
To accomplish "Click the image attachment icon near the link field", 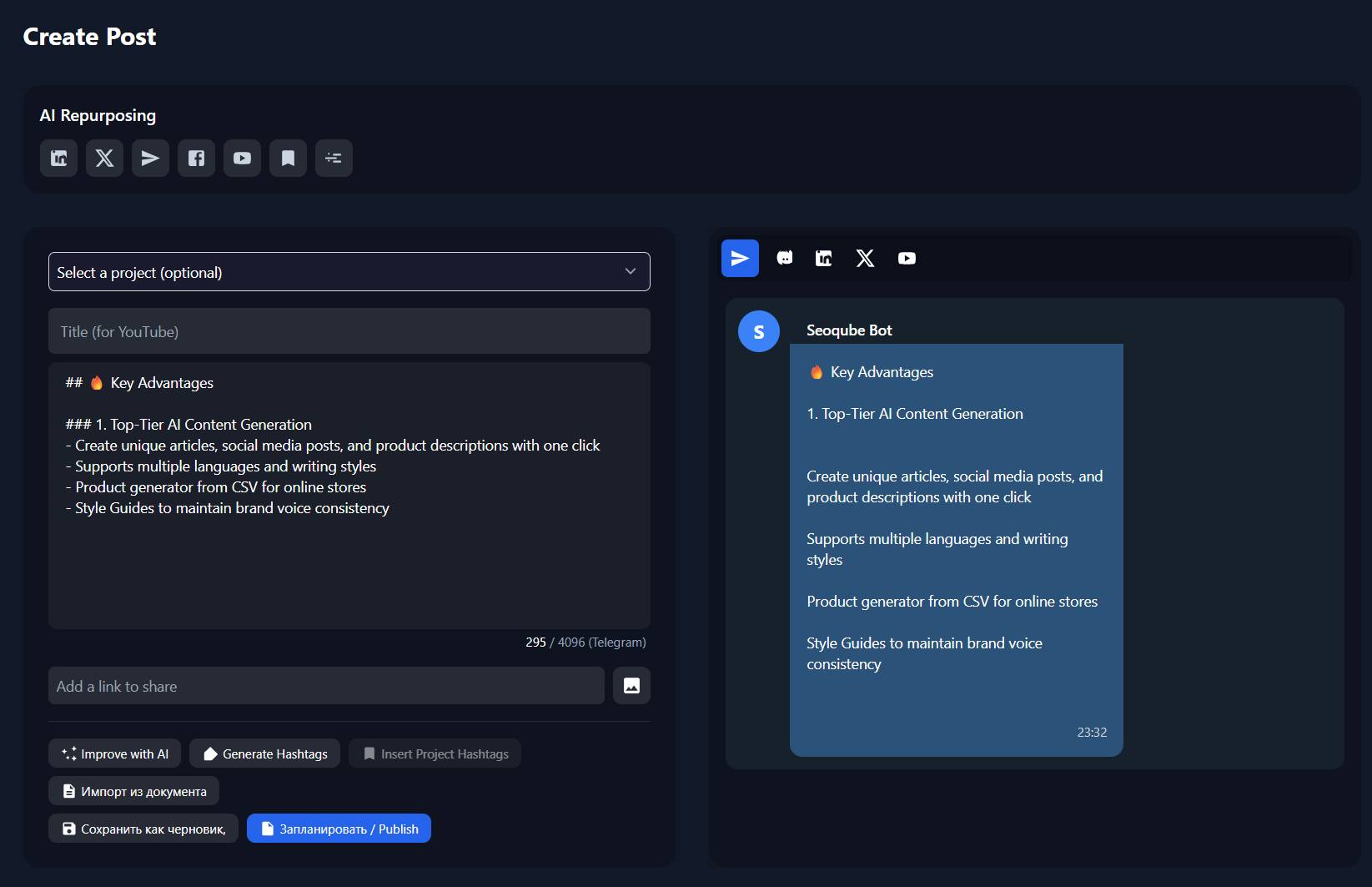I will pyautogui.click(x=631, y=685).
